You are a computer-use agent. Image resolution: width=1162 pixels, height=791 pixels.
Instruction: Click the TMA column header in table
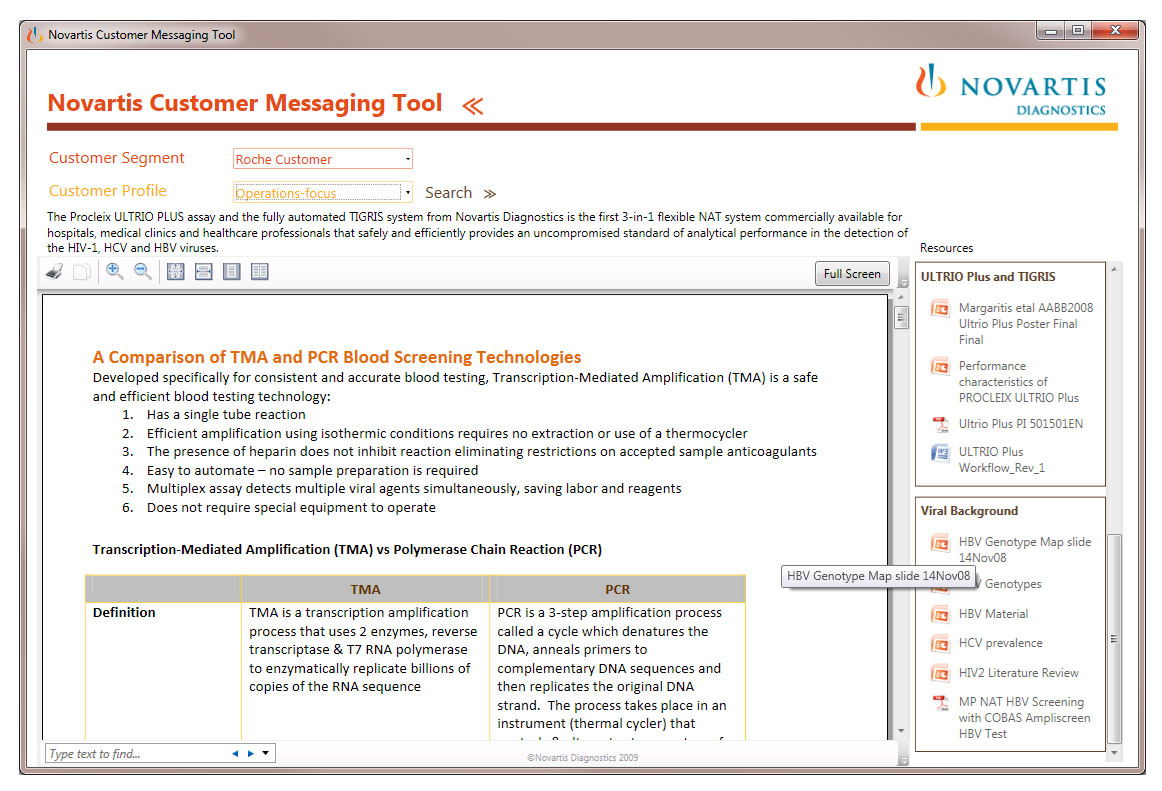365,589
